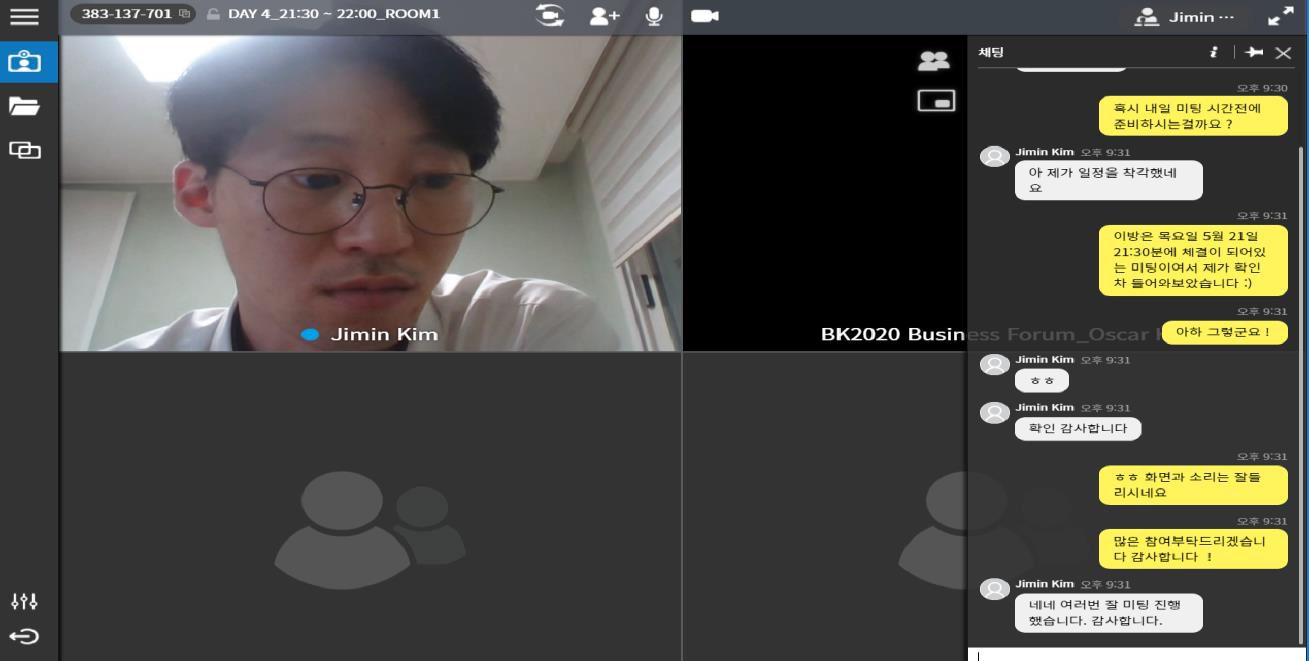Image resolution: width=1309 pixels, height=661 pixels.
Task: Open the Jimin profile menu
Action: (1185, 17)
